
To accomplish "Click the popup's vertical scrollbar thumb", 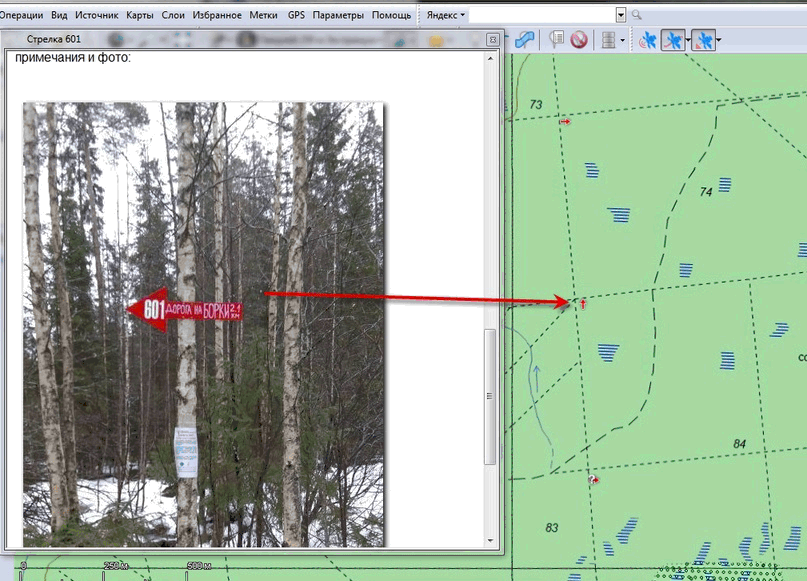I will pos(490,395).
